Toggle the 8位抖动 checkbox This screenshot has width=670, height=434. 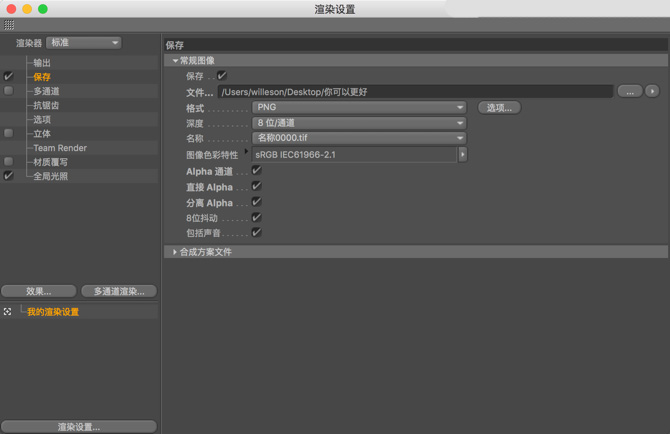tap(256, 217)
